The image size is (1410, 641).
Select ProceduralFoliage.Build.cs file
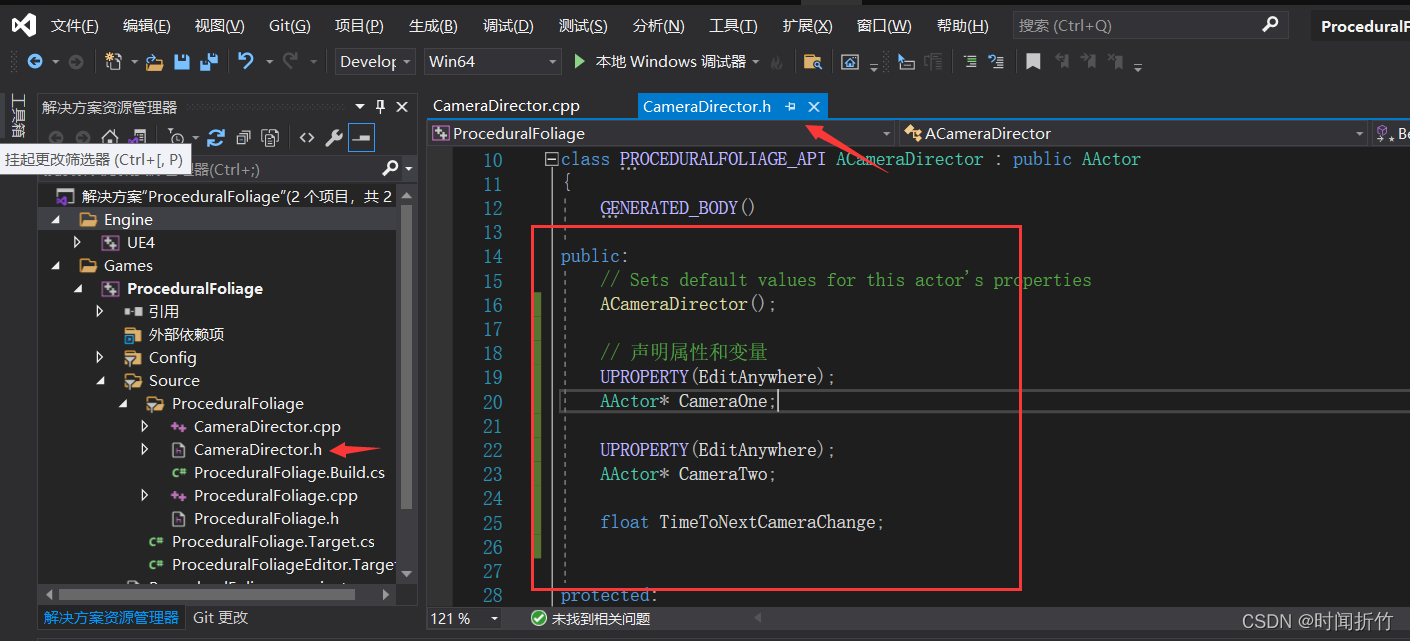pyautogui.click(x=289, y=473)
